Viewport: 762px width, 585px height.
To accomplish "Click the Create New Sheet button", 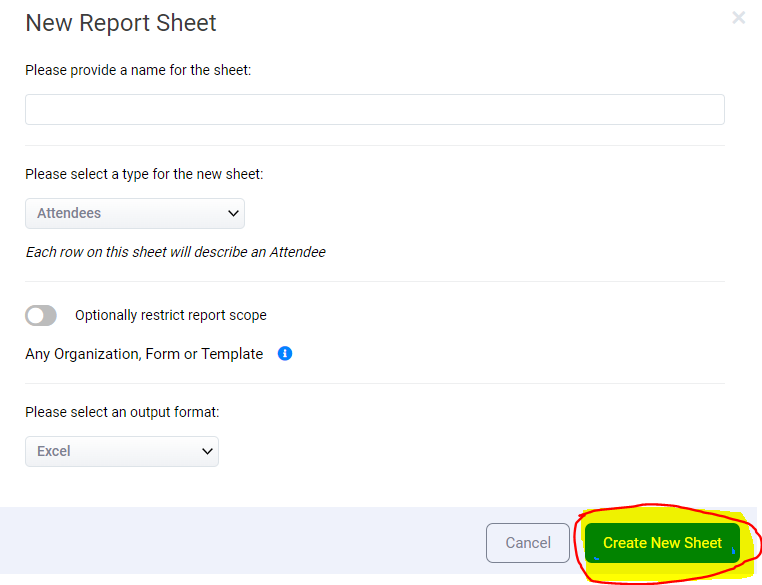I will point(662,543).
